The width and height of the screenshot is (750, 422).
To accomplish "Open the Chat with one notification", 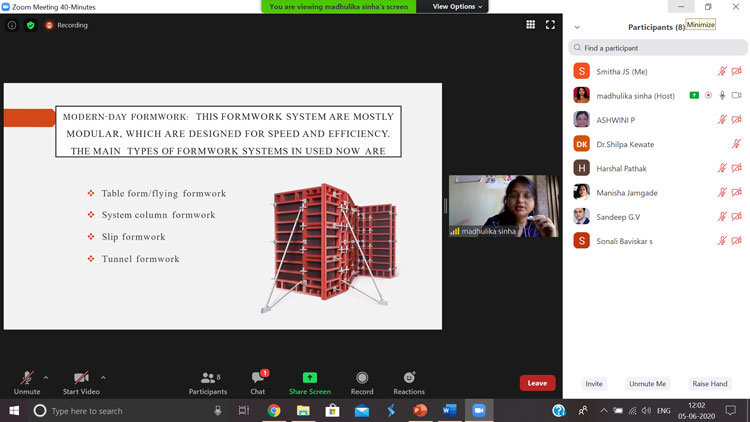I will click(258, 383).
